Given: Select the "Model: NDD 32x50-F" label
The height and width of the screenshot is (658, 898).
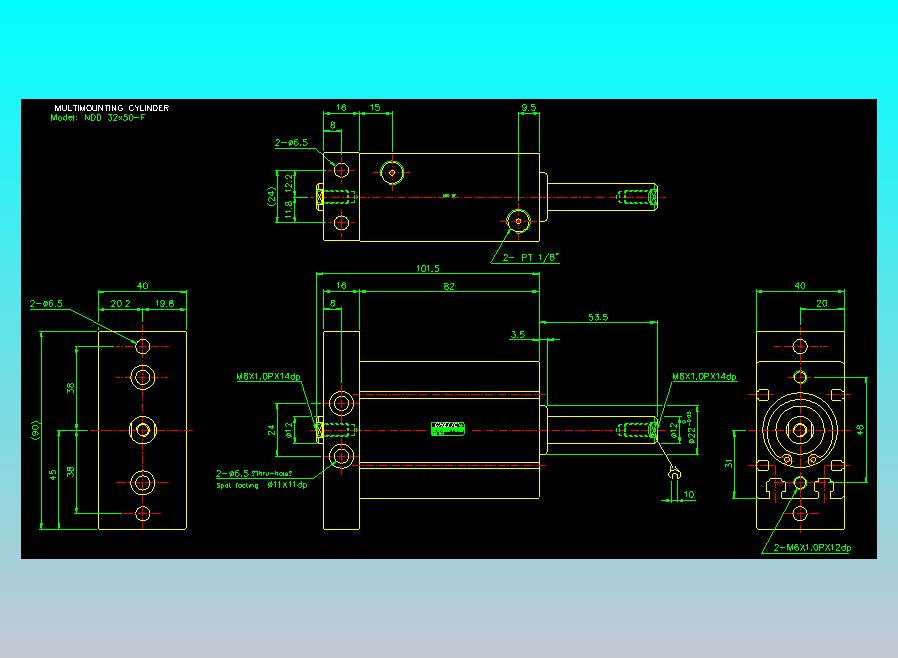Looking at the screenshot, I should pyautogui.click(x=98, y=118).
